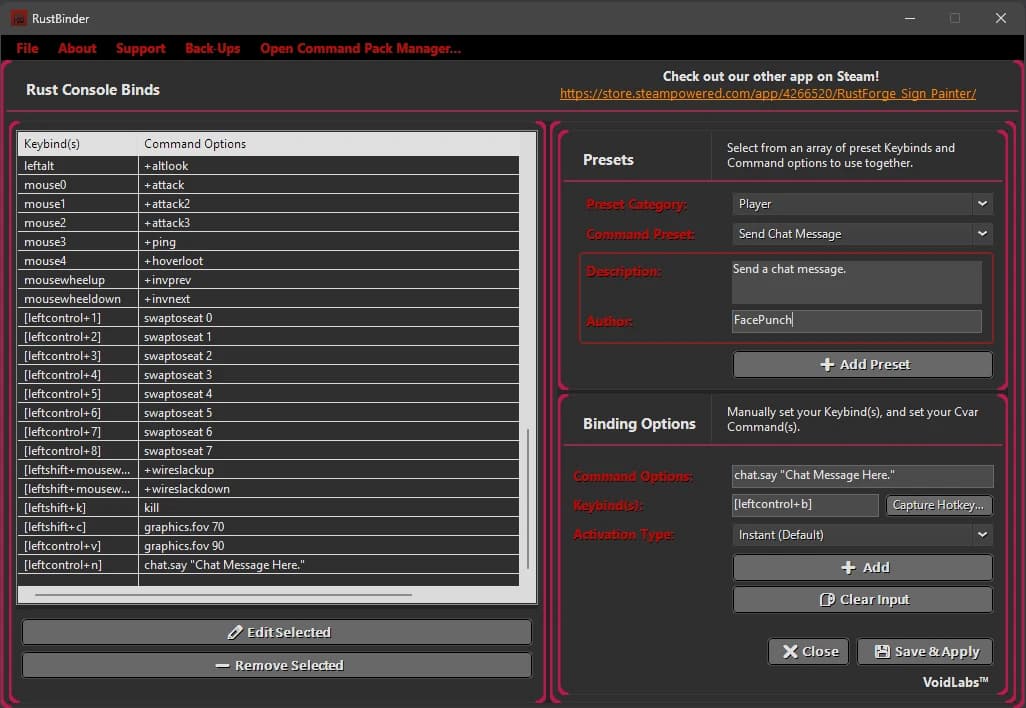This screenshot has height=708, width=1026.
Task: Select the [leftcontrol+5] keybind row
Action: pos(268,393)
